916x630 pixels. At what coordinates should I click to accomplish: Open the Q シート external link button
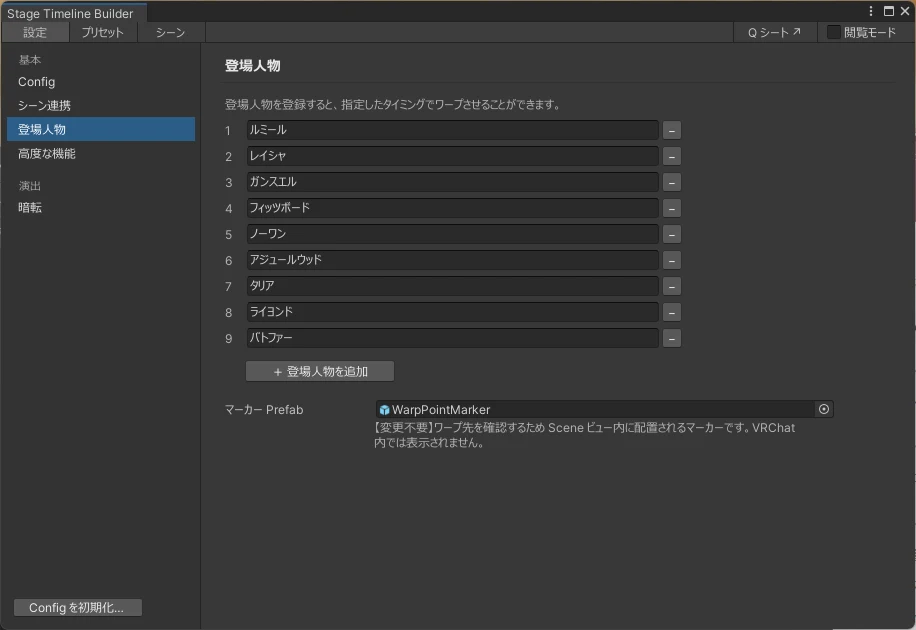[x=775, y=32]
